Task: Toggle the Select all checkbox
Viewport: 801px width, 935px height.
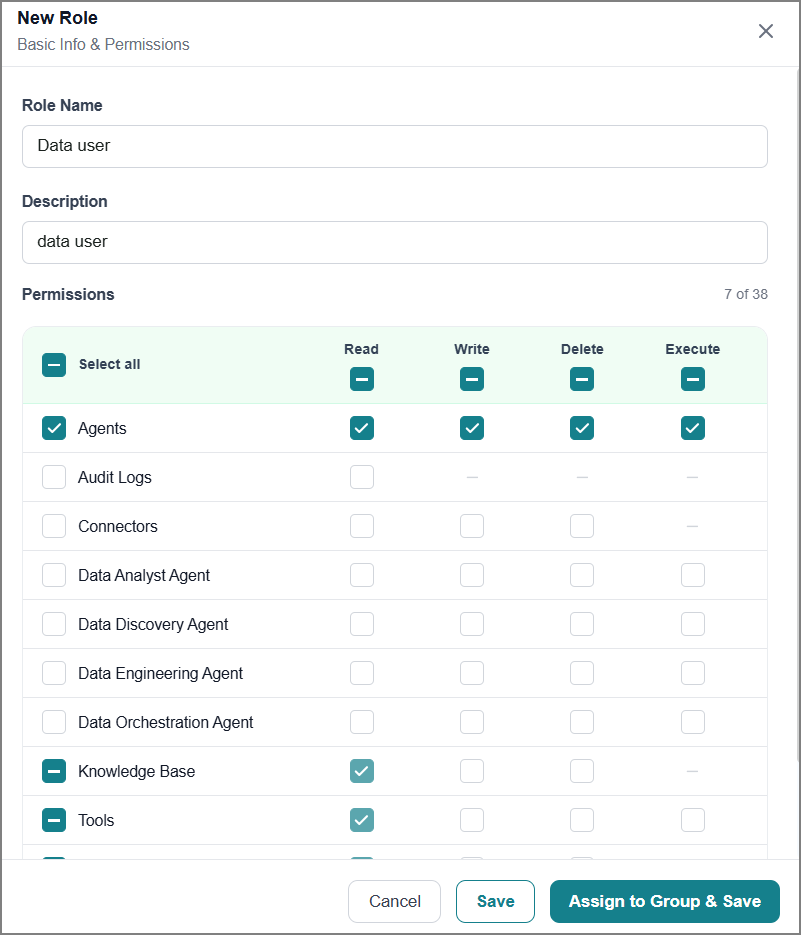Action: coord(54,364)
